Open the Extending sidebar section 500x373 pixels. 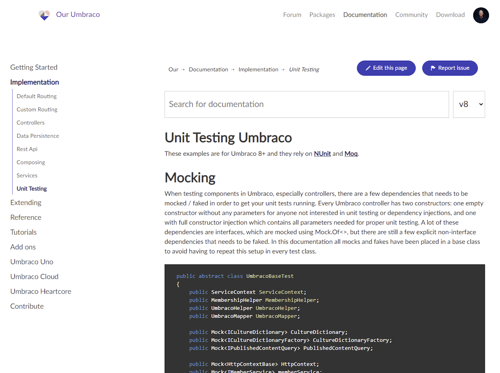26,203
